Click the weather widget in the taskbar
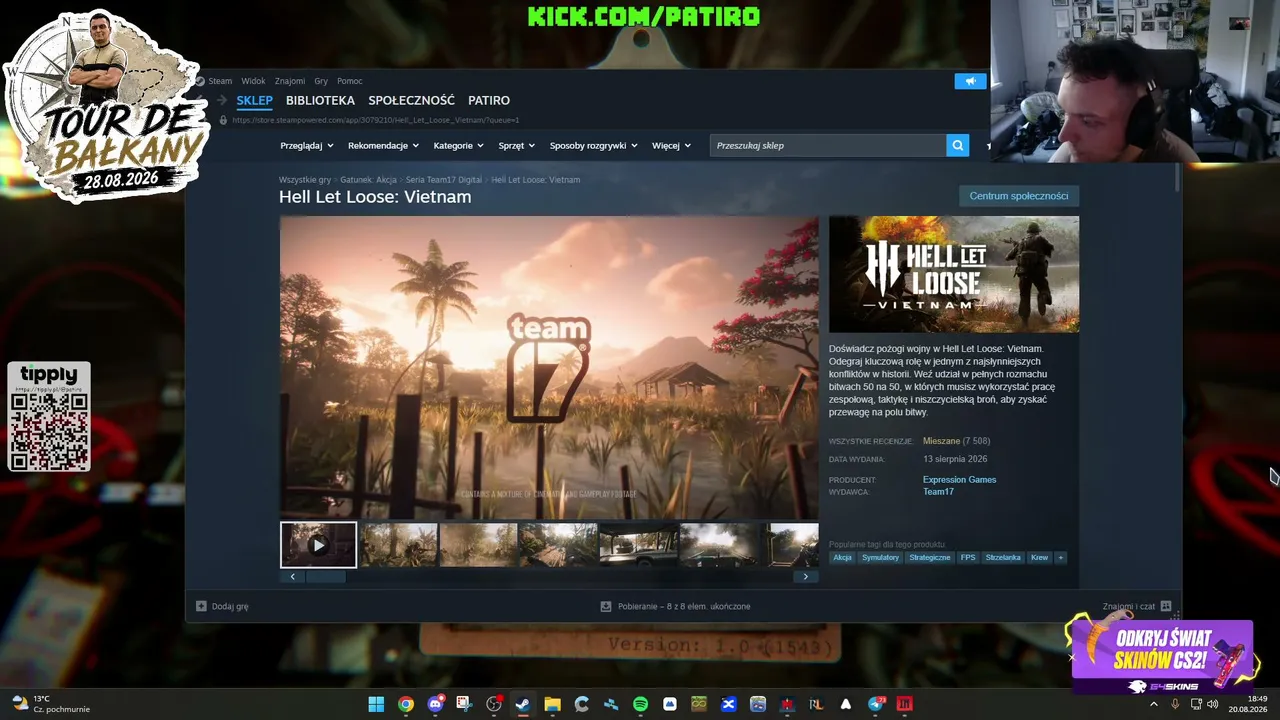Viewport: 1280px width, 720px height. (x=50, y=704)
